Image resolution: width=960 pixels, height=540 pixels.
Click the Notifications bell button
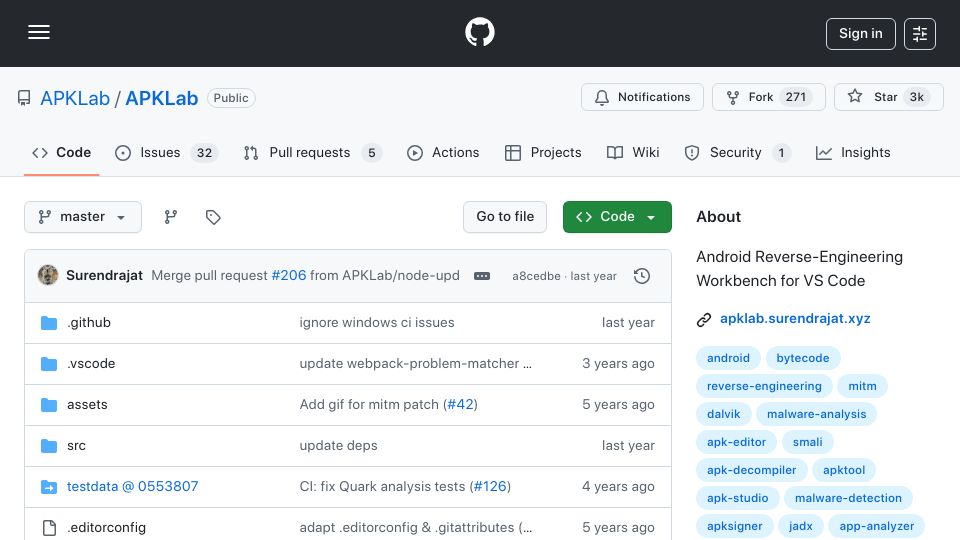coord(642,97)
